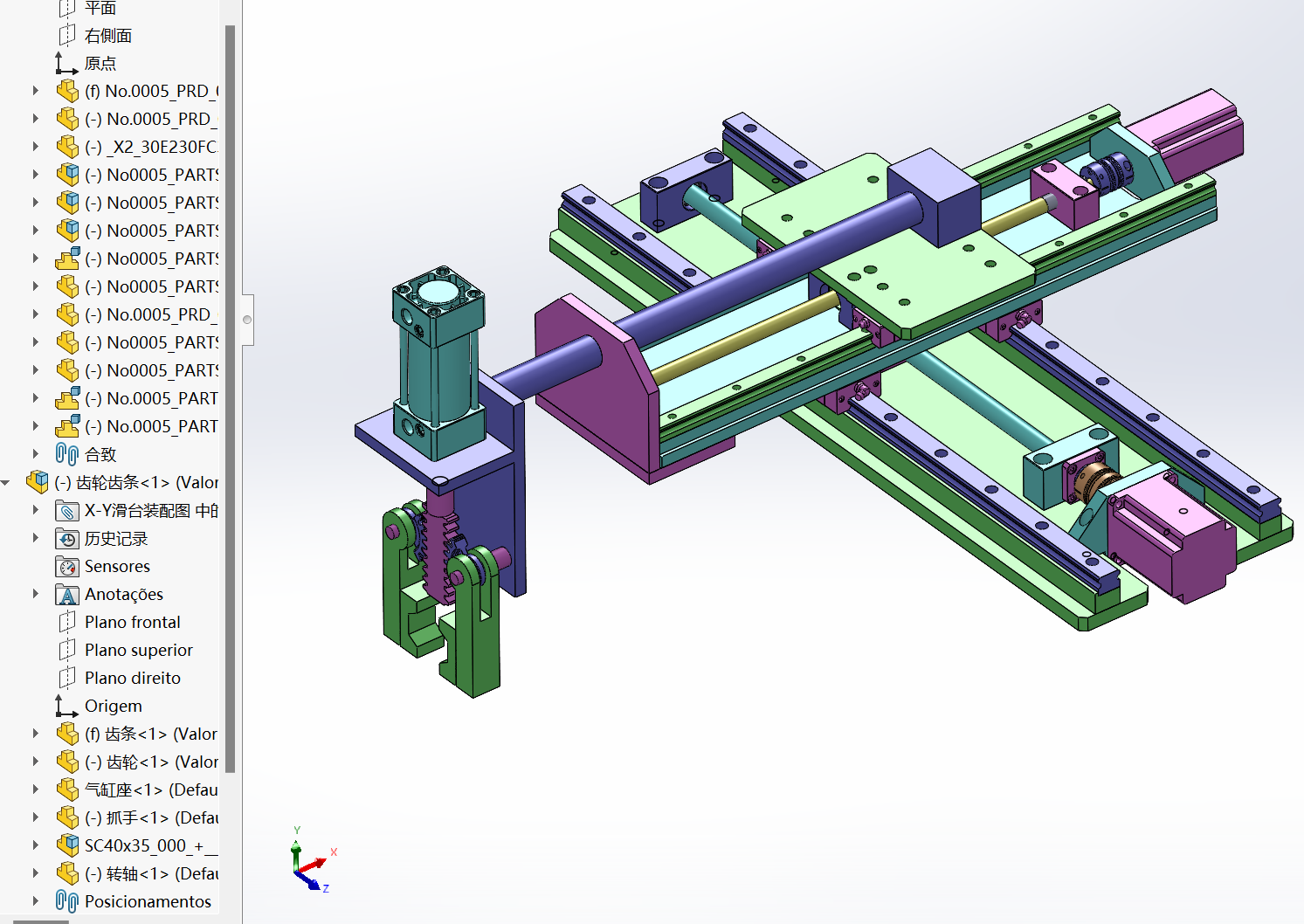Click the 合致 mates paperclip icon

pyautogui.click(x=66, y=454)
